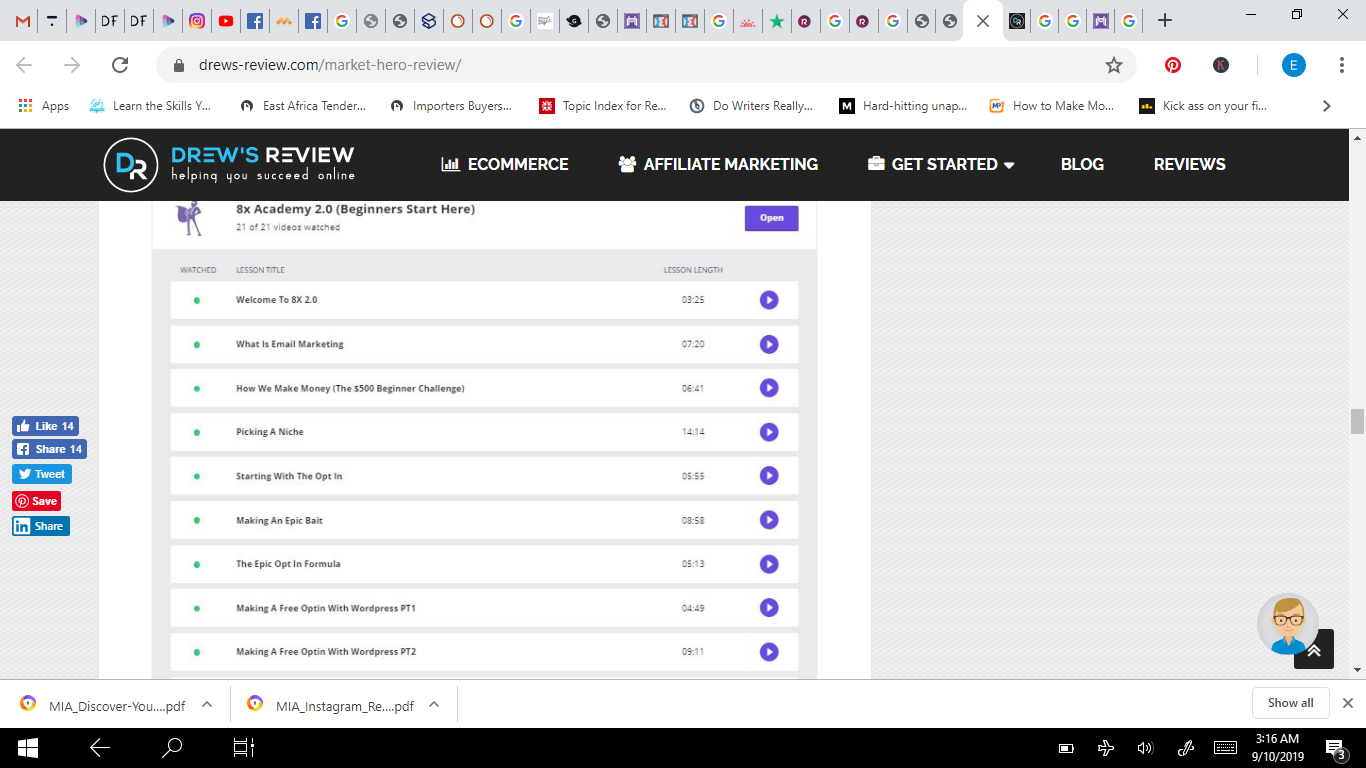The width and height of the screenshot is (1366, 768).
Task: Go to the BLOG page
Action: [x=1082, y=164]
